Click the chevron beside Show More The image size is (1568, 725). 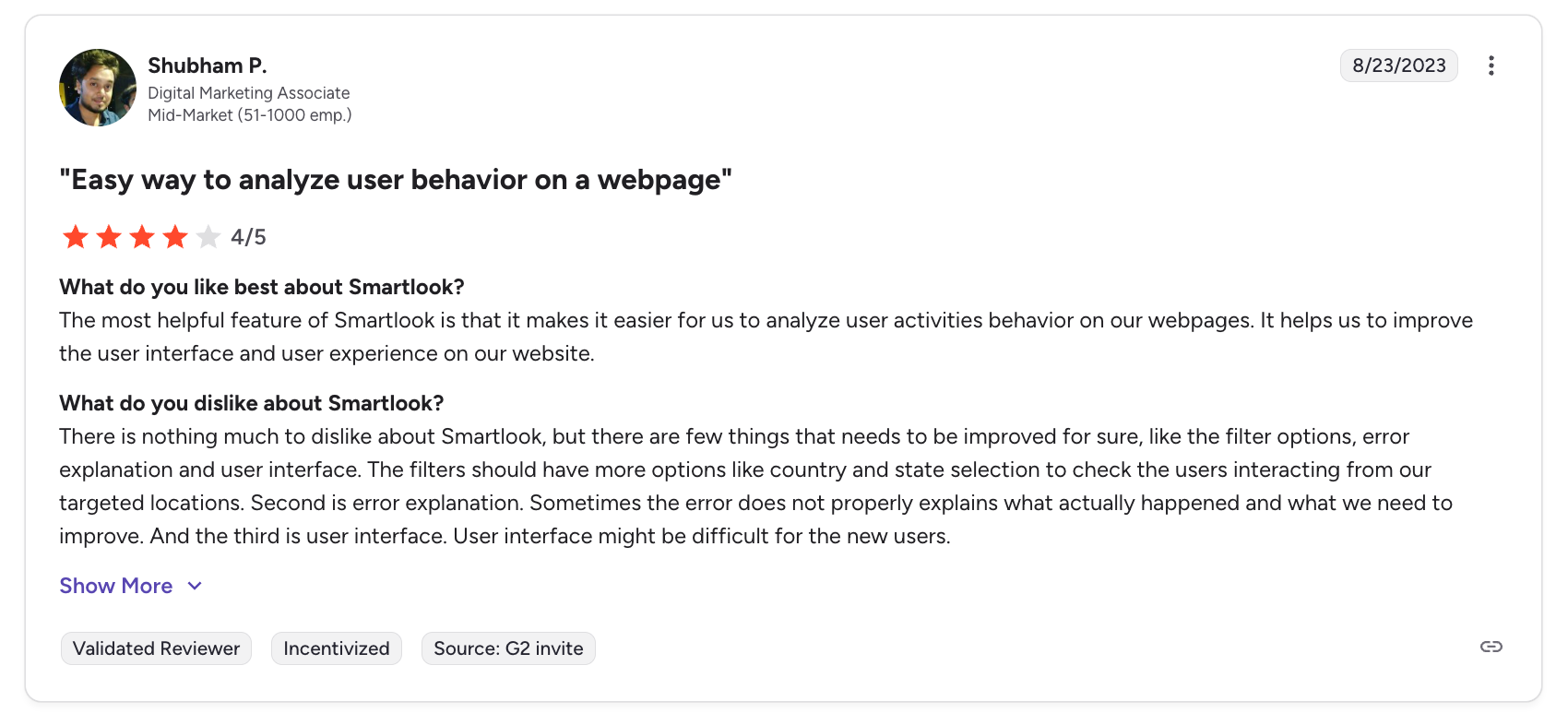[195, 586]
